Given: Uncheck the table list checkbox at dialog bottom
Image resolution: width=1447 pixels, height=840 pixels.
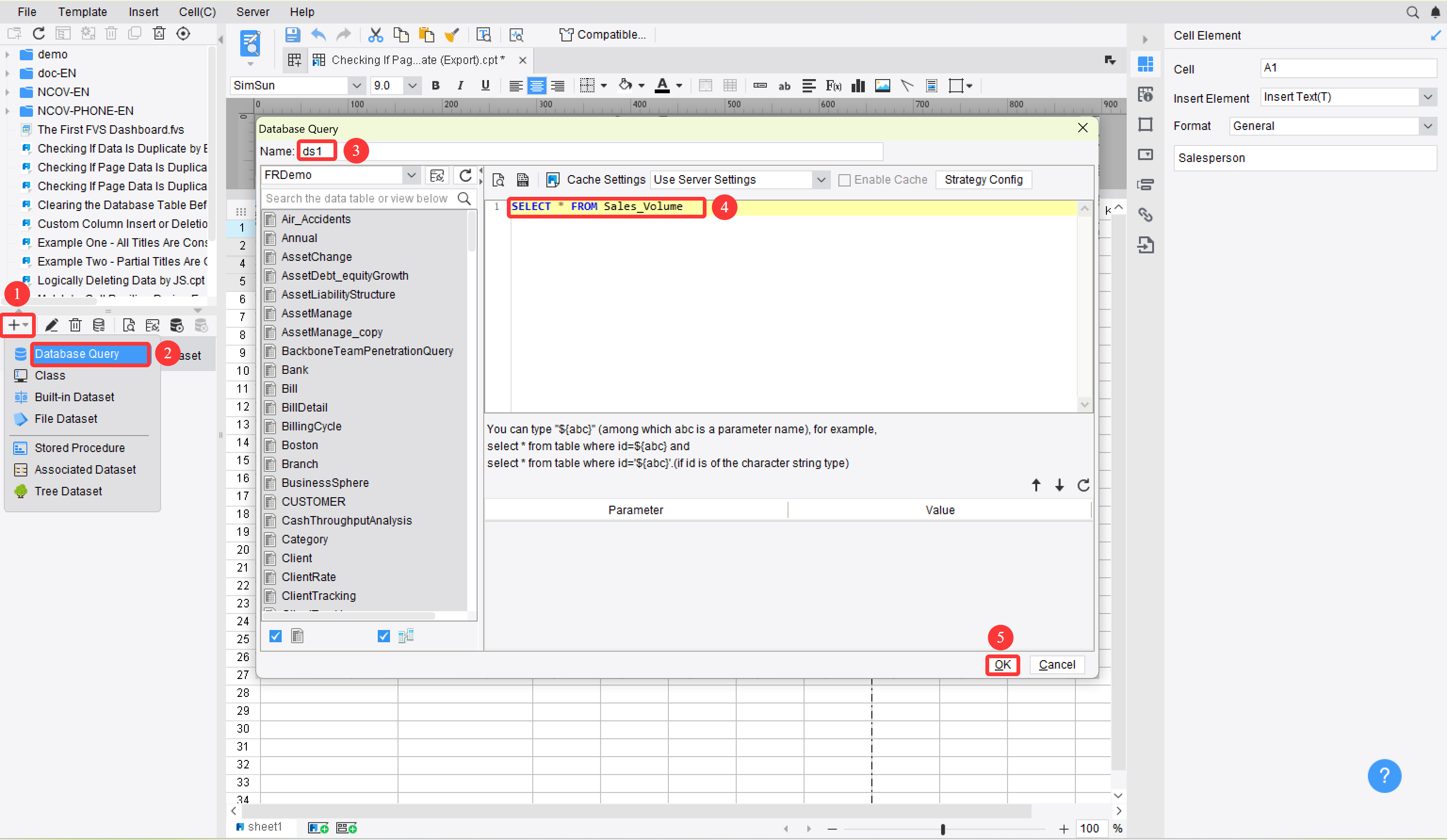Looking at the screenshot, I should pos(275,636).
